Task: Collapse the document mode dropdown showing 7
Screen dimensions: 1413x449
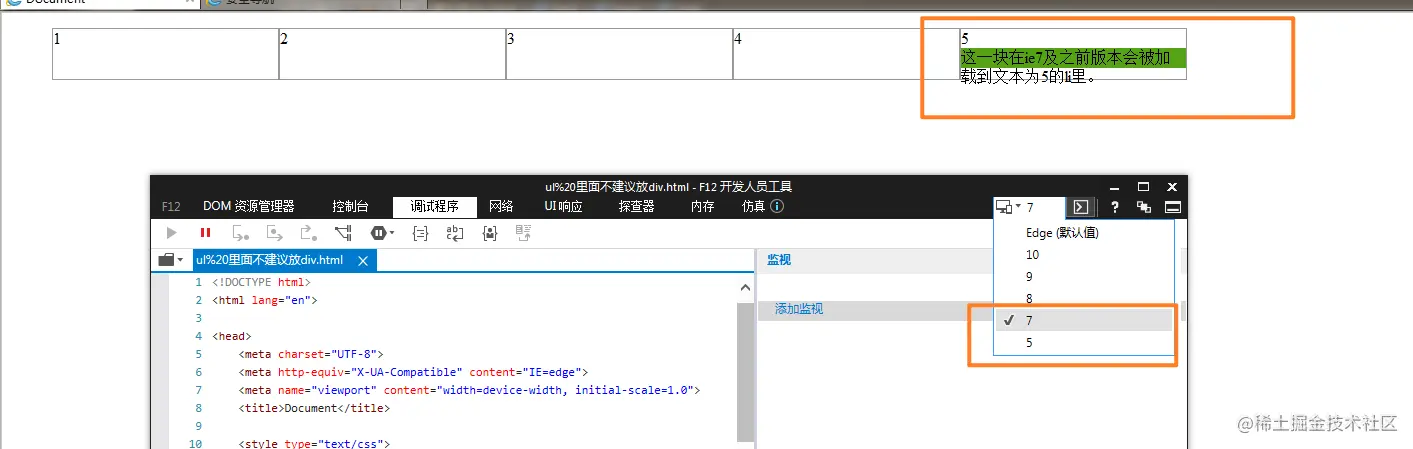Action: 1029,208
